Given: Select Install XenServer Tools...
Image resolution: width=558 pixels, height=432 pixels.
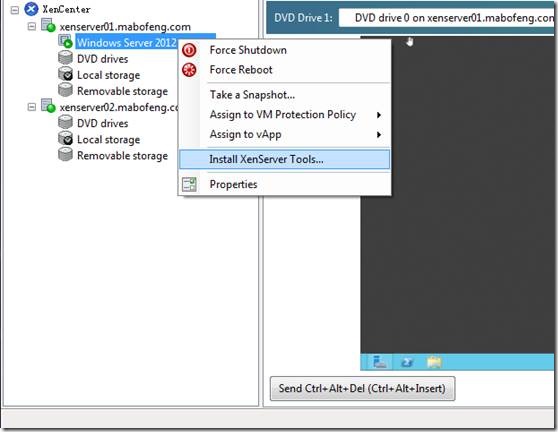Looking at the screenshot, I should (285, 159).
